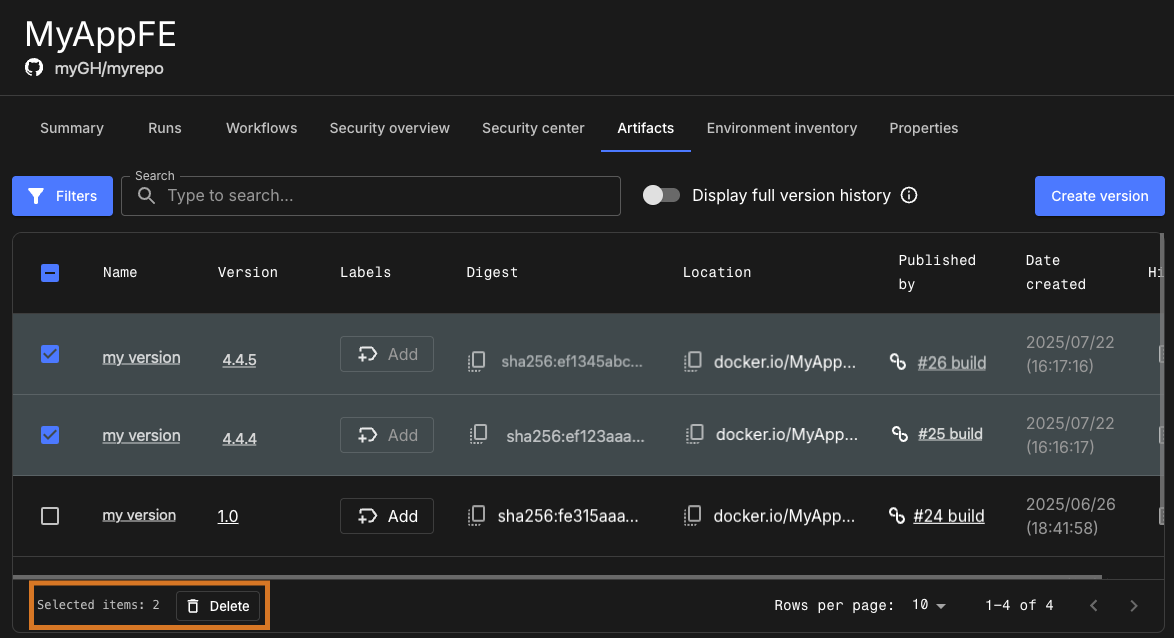This screenshot has height=638, width=1174.
Task: Click the search magnifier icon in the search field
Action: tap(146, 196)
